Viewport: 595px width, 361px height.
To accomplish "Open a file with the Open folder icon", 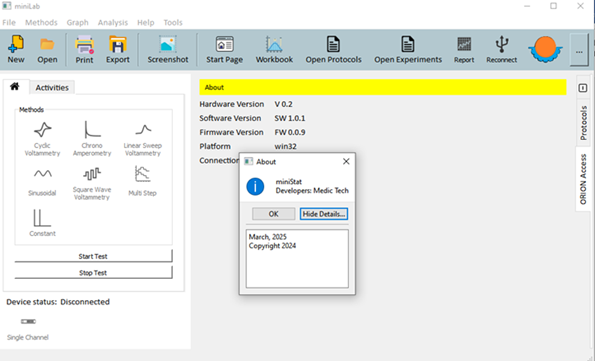I will coord(47,49).
